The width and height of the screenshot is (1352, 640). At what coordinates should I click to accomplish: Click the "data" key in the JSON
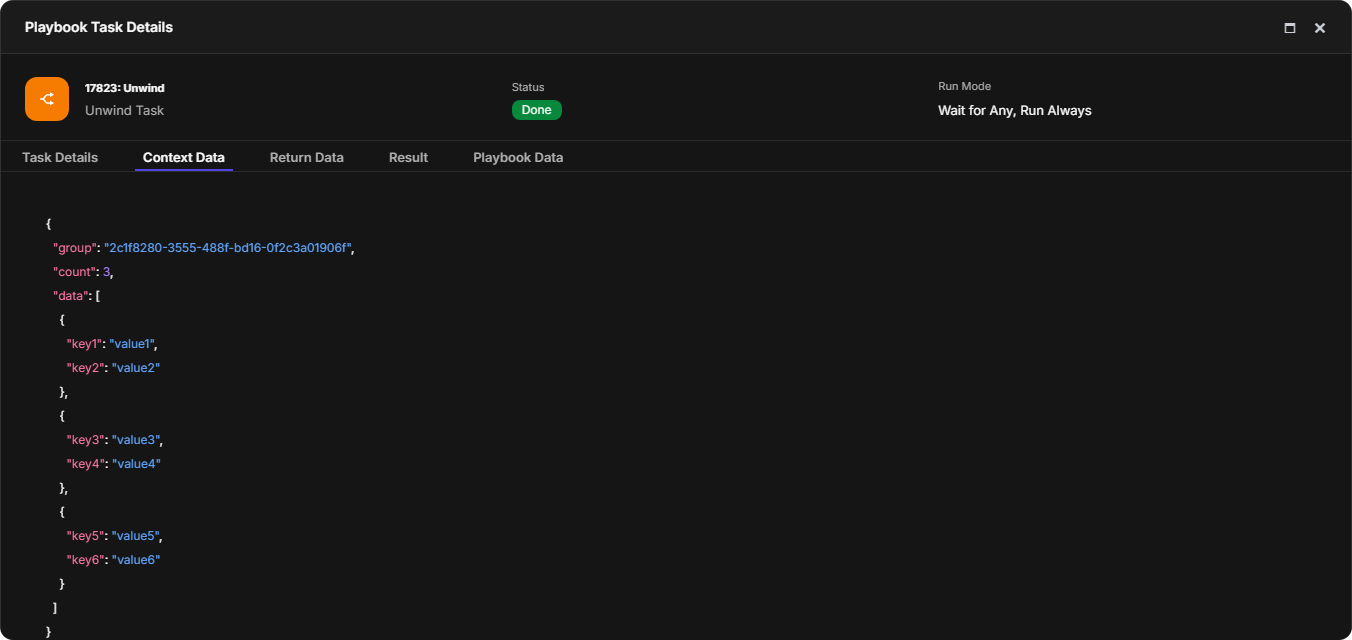click(71, 295)
